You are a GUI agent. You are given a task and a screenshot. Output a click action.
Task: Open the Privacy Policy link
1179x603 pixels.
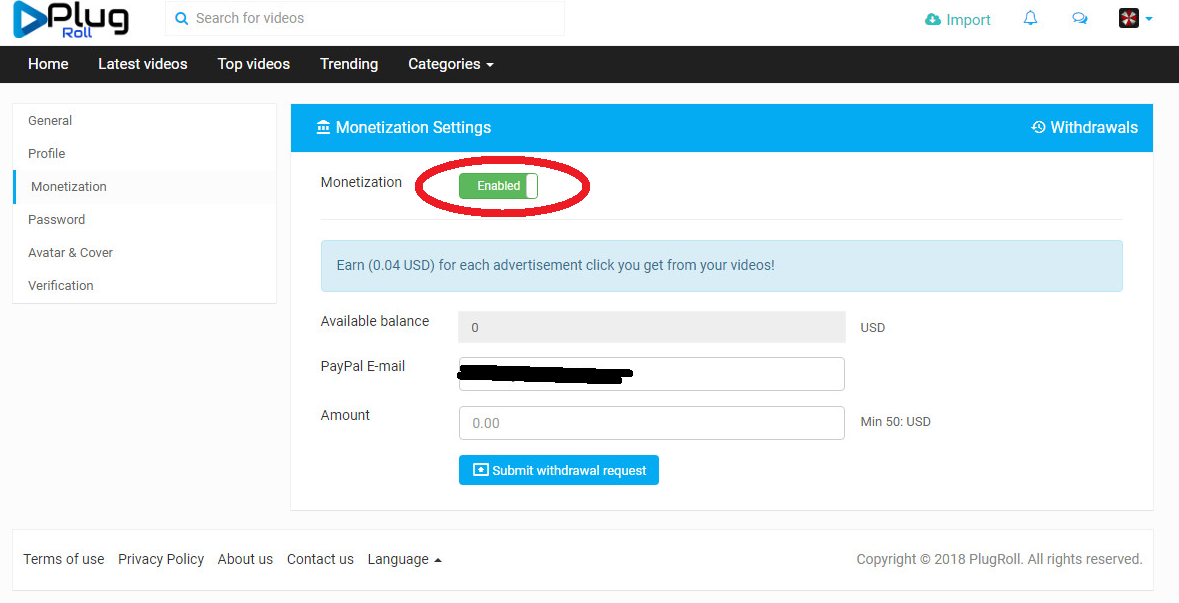coord(161,559)
